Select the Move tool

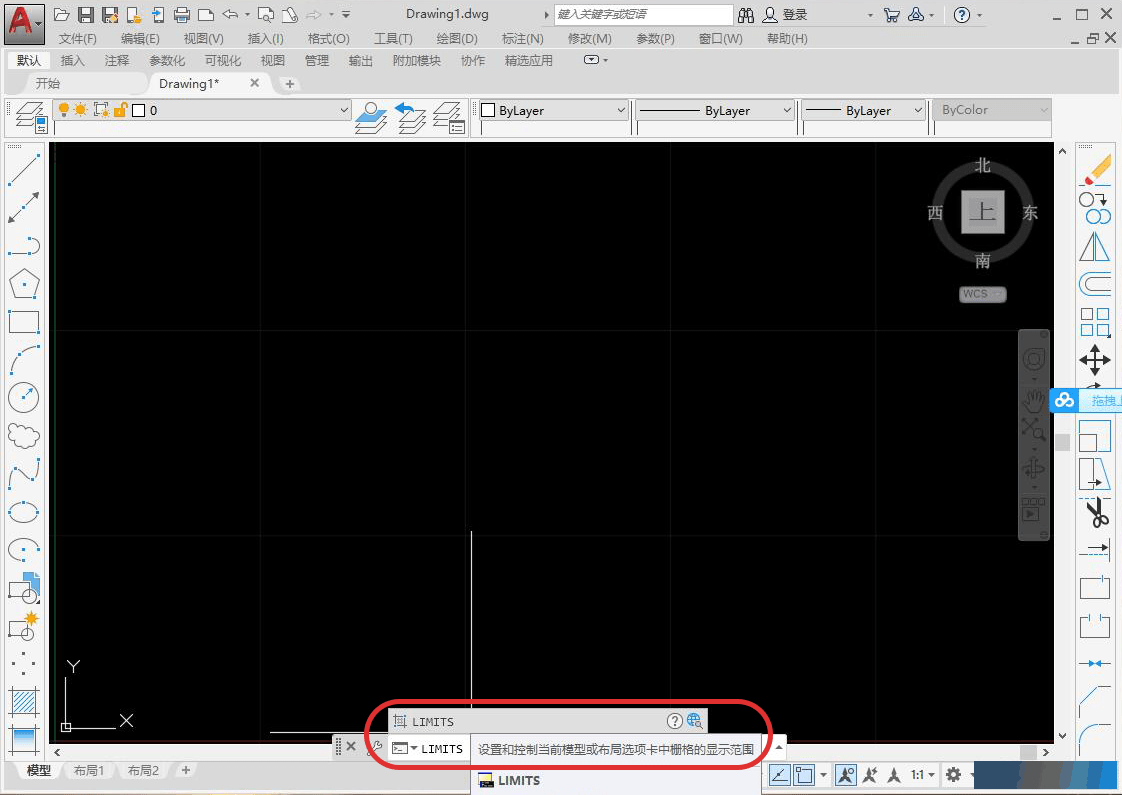pos(1095,360)
